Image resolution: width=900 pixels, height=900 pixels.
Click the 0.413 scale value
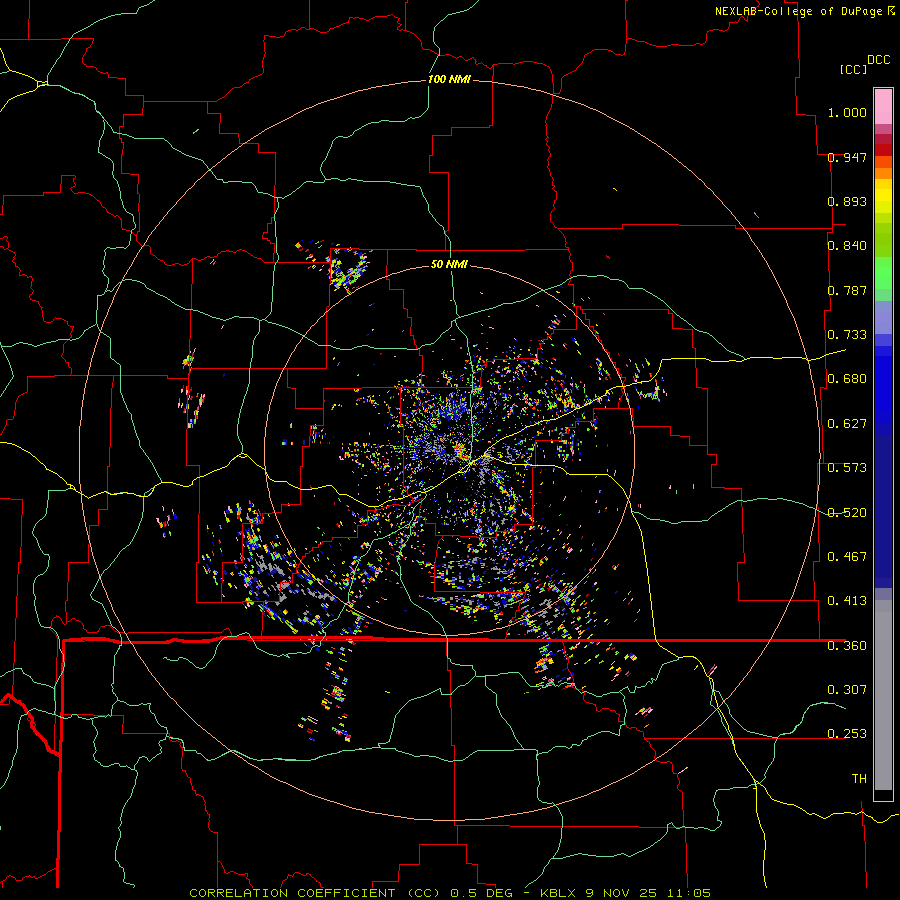pos(847,601)
